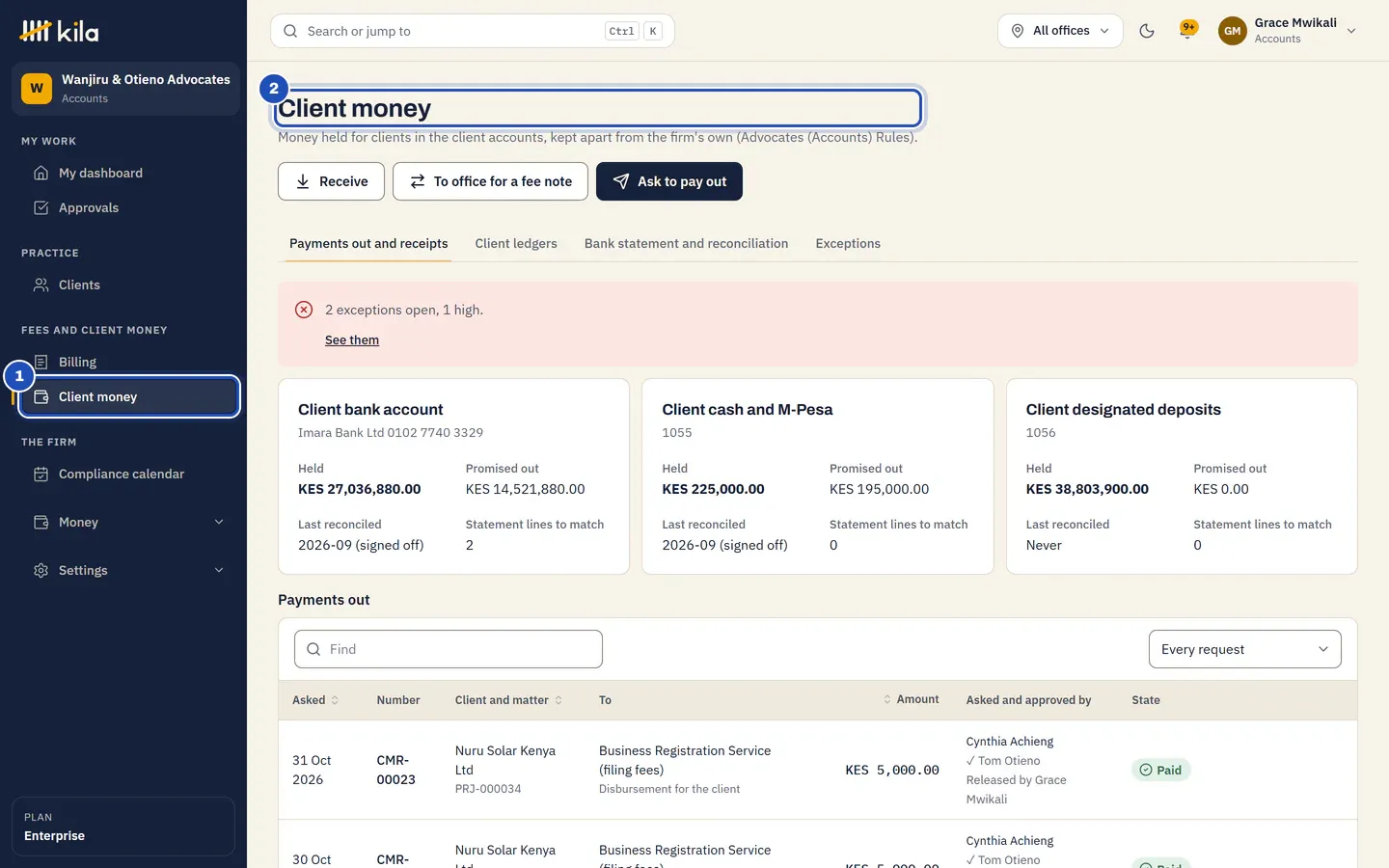Click the Find magnifier icon in Payments out
Image resolution: width=1389 pixels, height=868 pixels.
tap(313, 649)
